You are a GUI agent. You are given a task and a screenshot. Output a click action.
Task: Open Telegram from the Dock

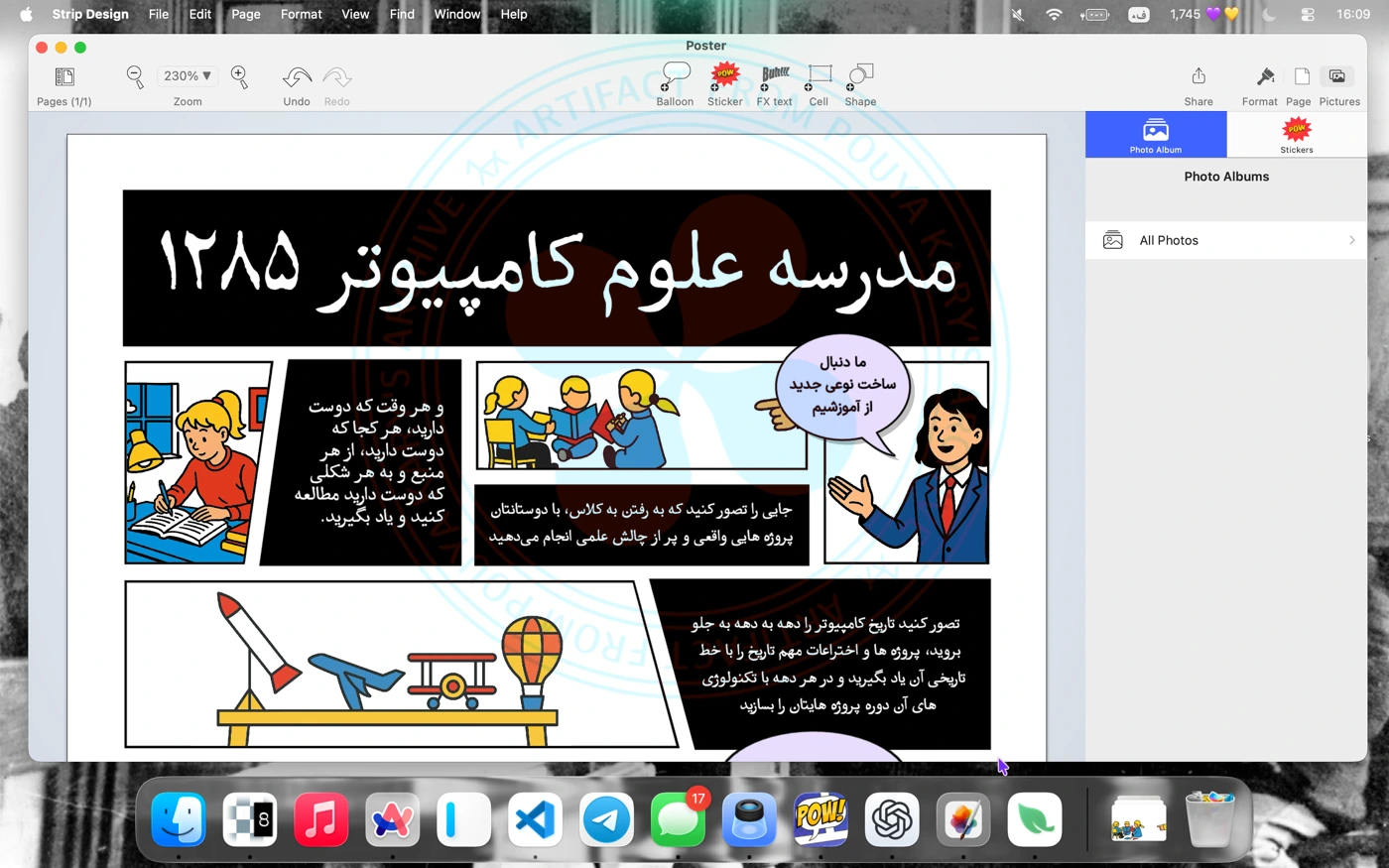point(606,820)
